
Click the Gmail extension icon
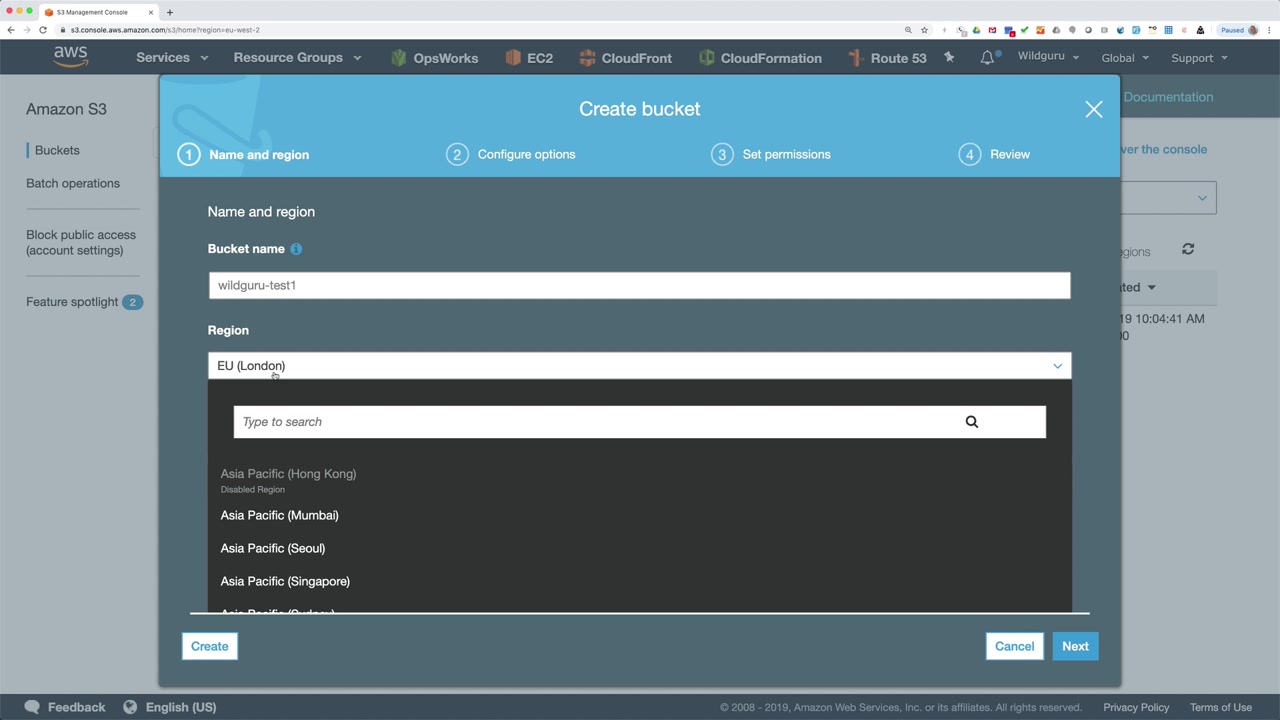[993, 30]
